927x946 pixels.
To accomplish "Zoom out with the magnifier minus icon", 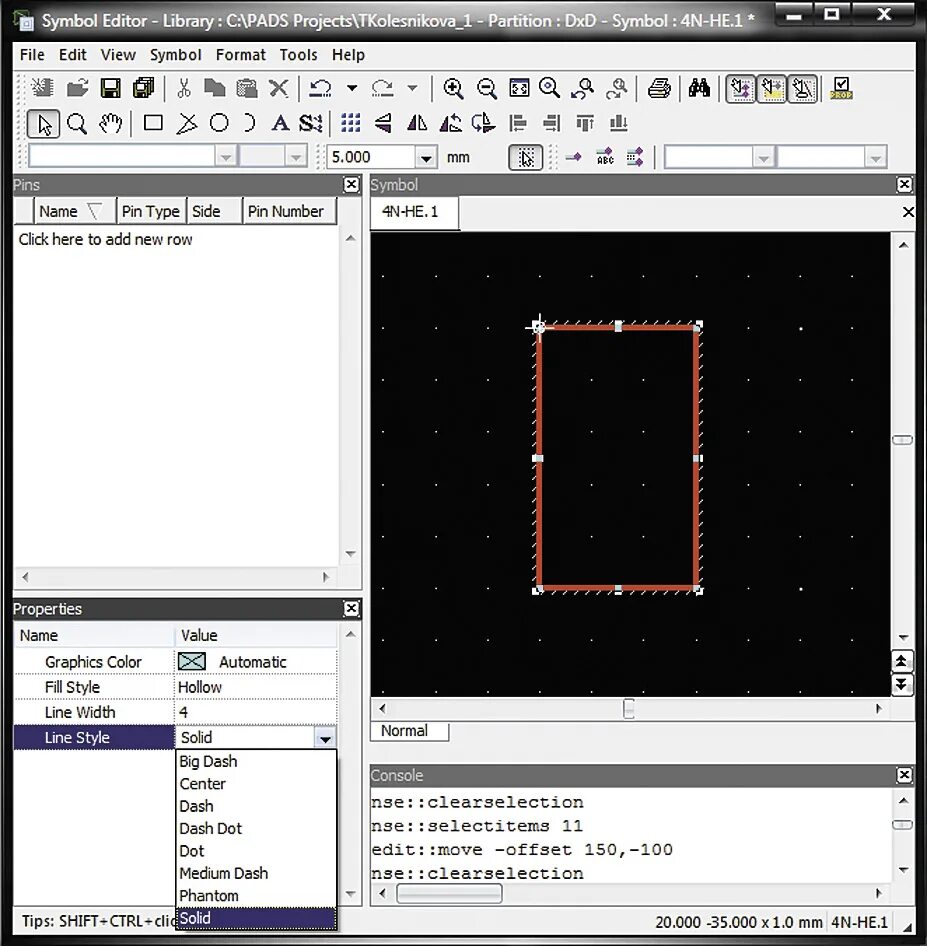I will [486, 88].
